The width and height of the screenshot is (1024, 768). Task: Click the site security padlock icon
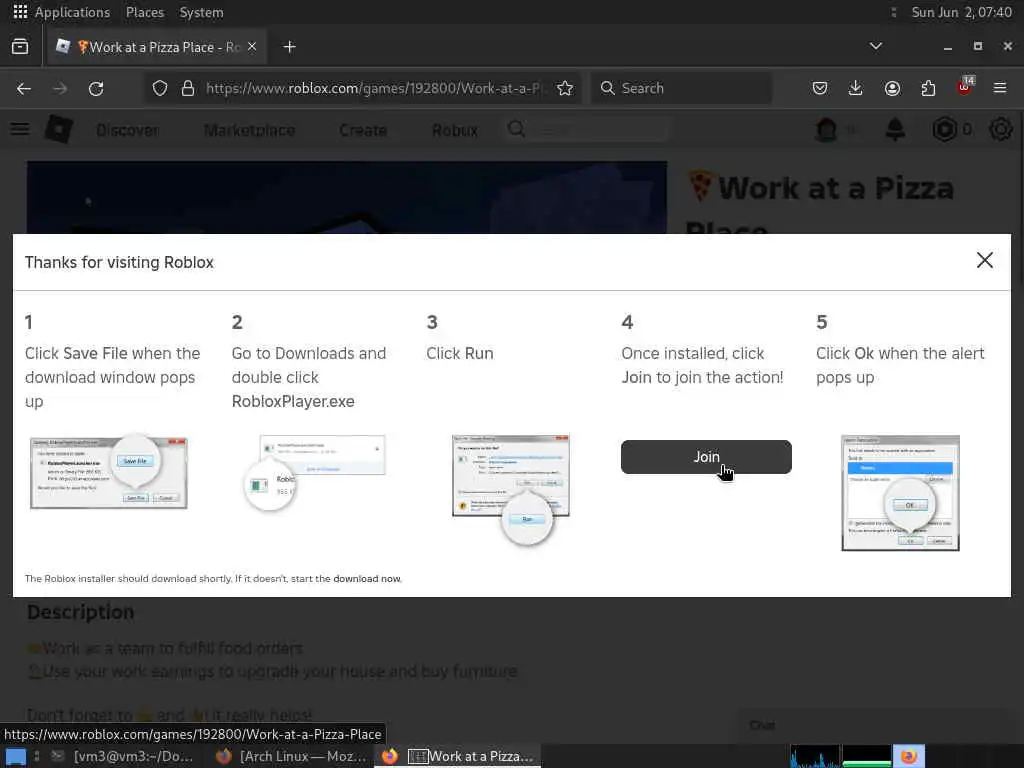click(188, 88)
